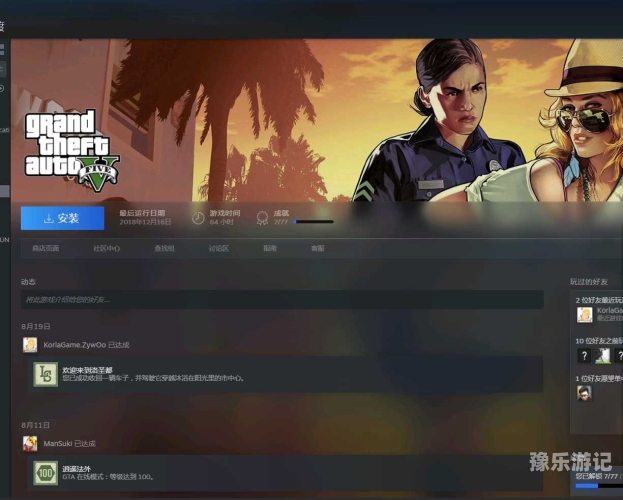
Task: Open the ManSuki profile name link
Action: 58,444
